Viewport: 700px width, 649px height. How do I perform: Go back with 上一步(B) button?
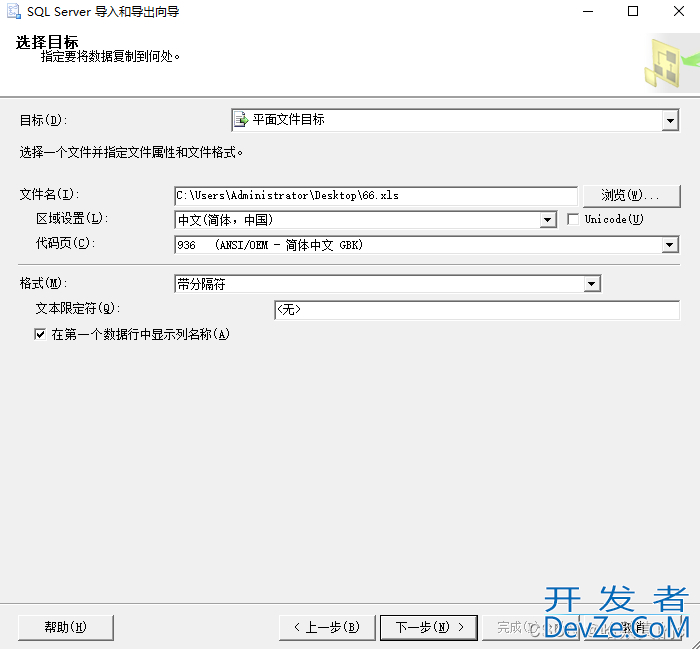[x=327, y=627]
